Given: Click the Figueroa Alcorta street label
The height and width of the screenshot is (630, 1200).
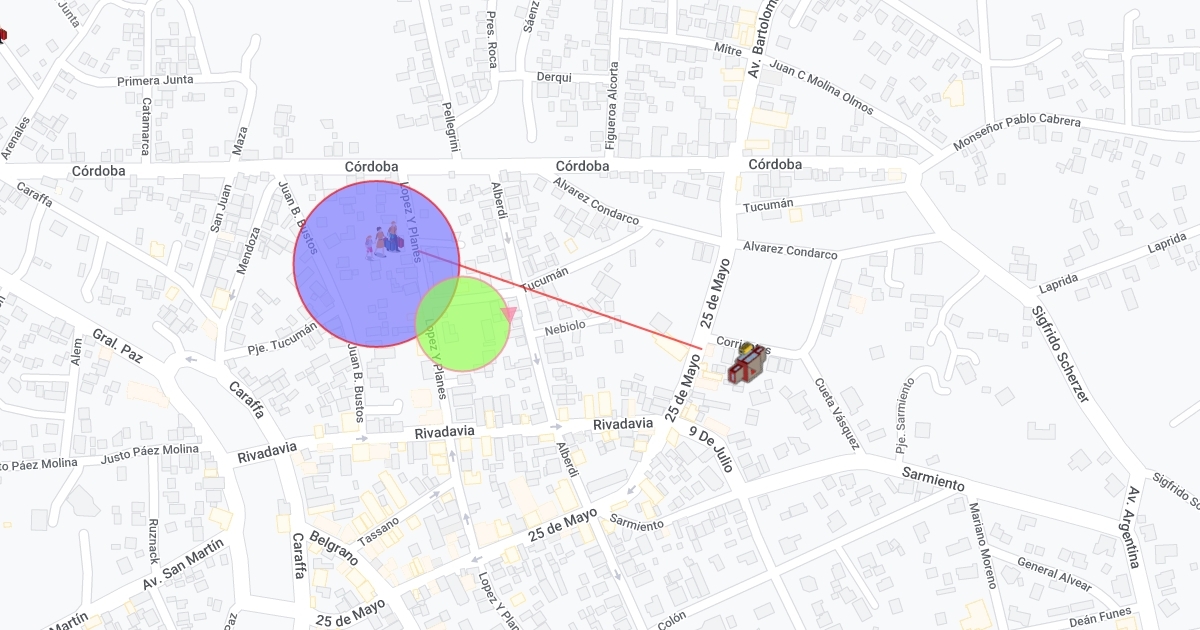Looking at the screenshot, I should coord(612,107).
